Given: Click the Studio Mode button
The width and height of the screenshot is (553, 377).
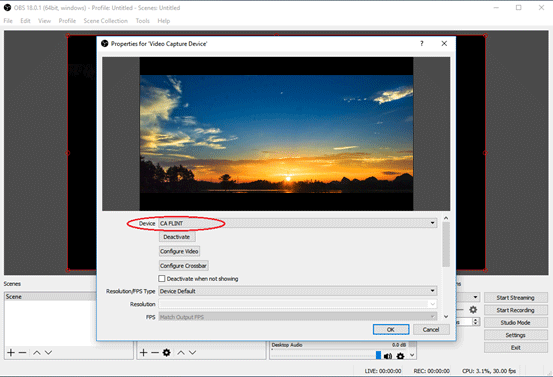Looking at the screenshot, I should (515, 322).
